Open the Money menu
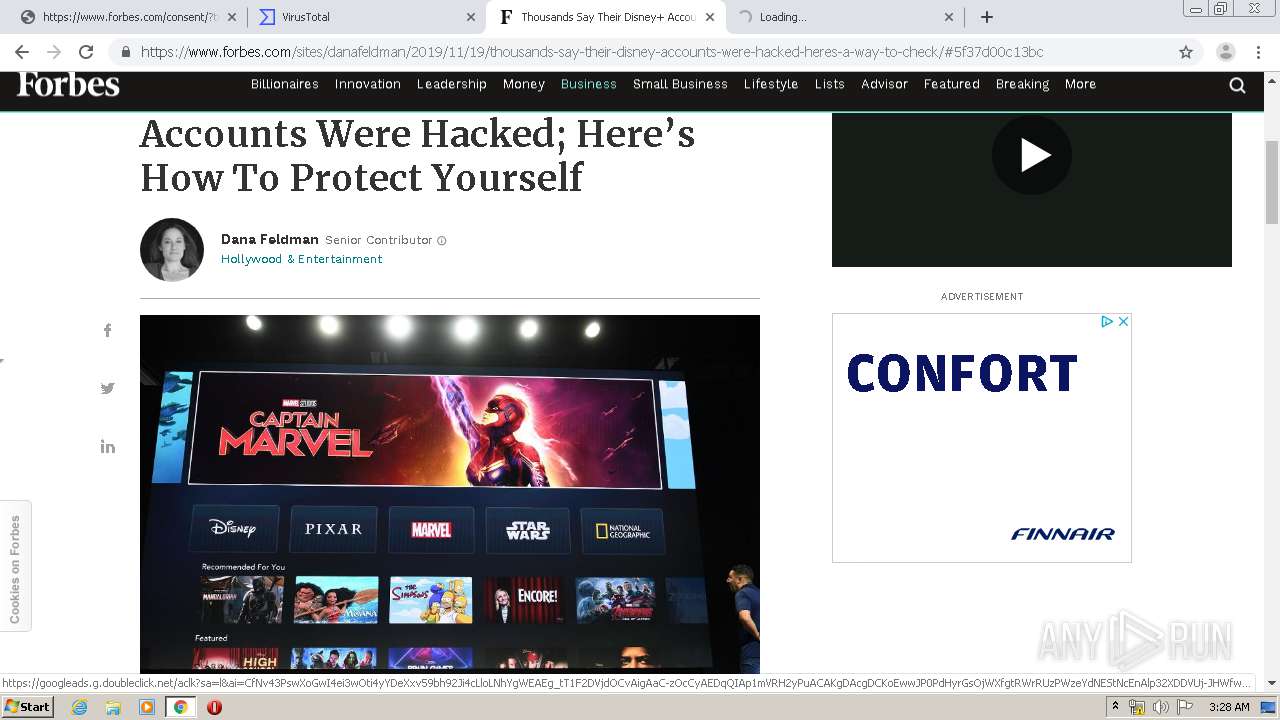1280x720 pixels. coord(524,84)
